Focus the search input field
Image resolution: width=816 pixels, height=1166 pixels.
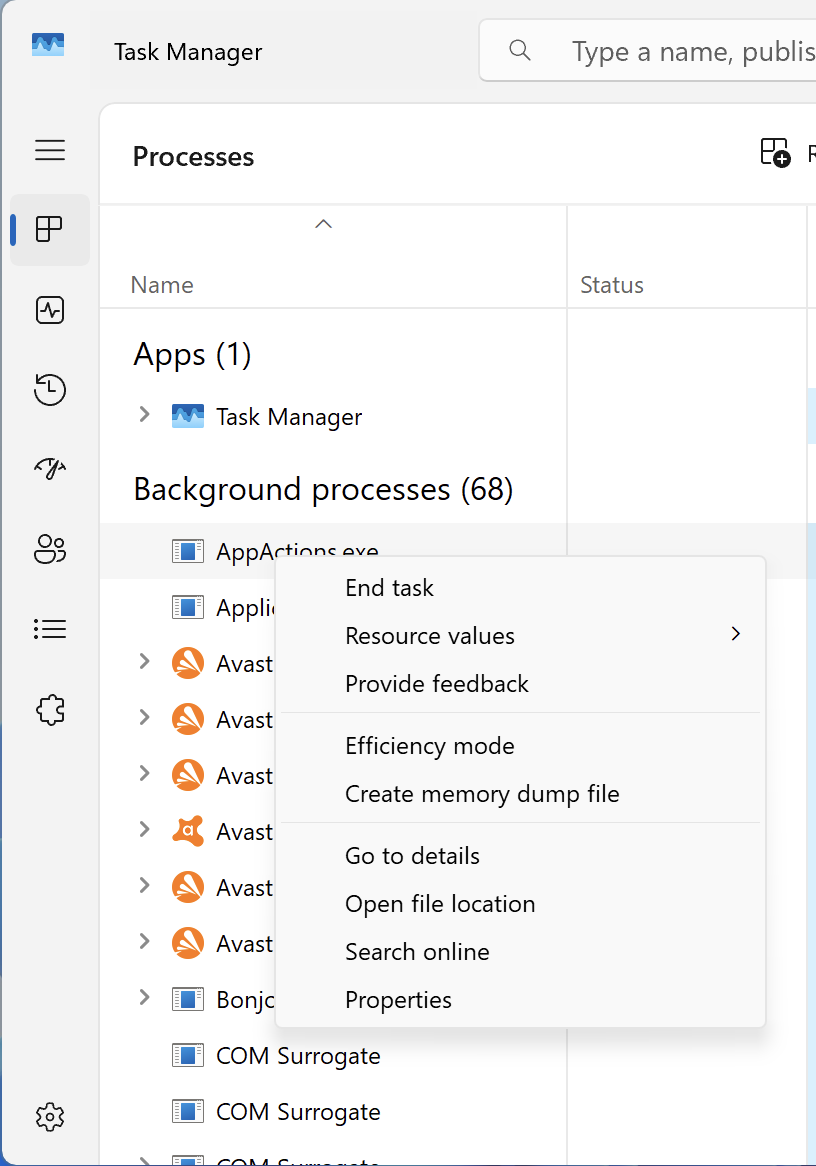coord(649,51)
